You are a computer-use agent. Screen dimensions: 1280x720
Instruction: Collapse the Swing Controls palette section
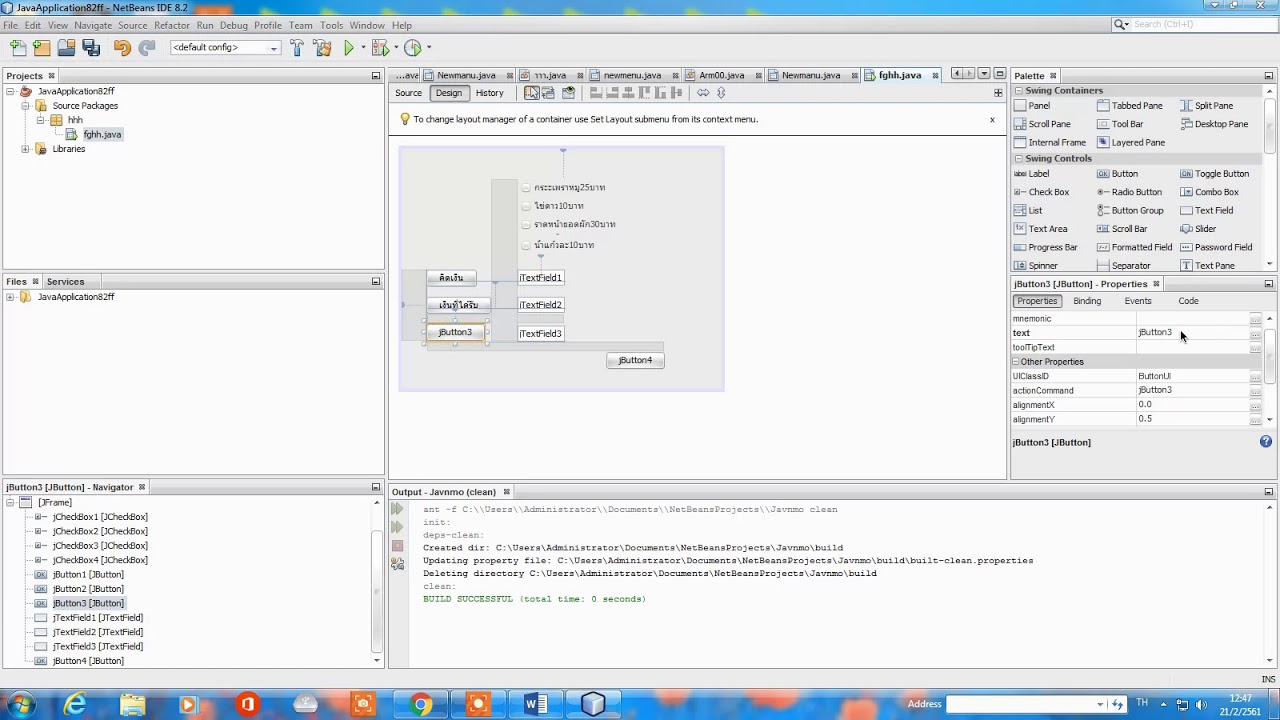1019,158
